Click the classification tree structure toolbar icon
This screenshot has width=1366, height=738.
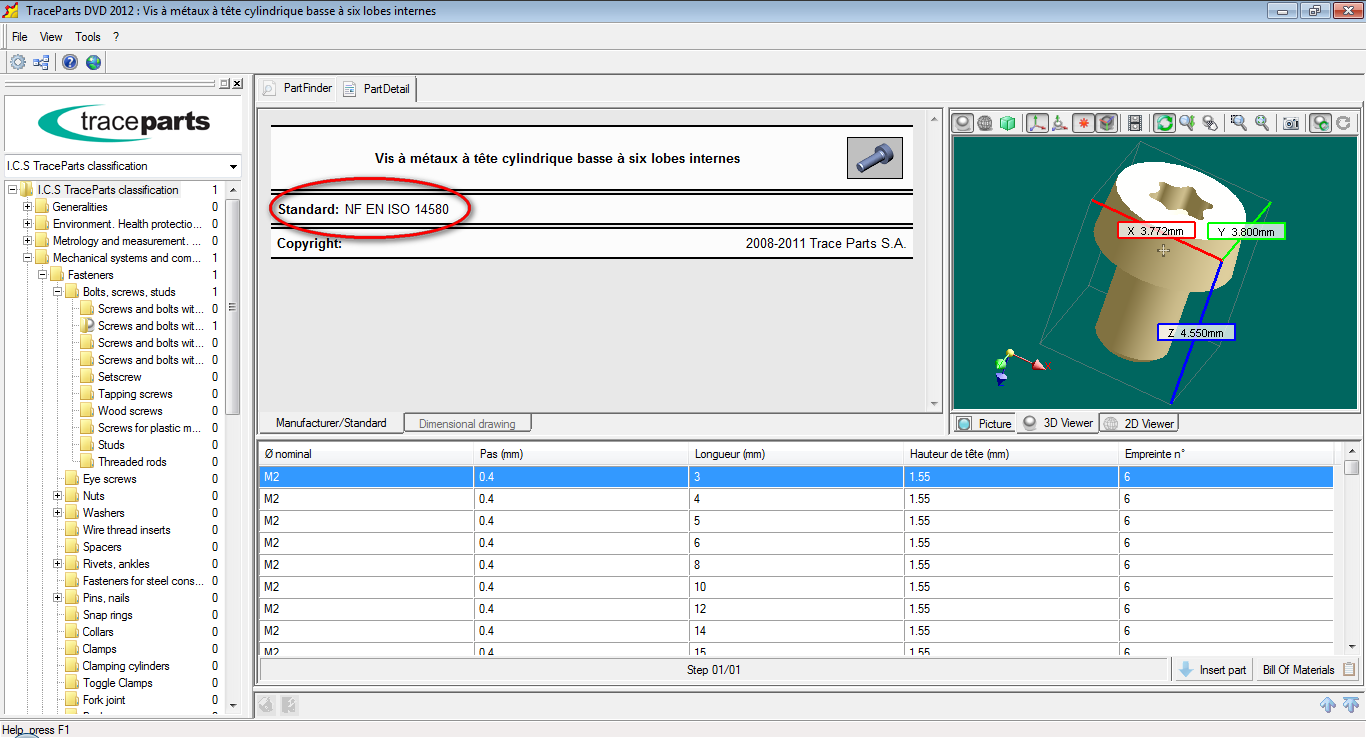41,62
